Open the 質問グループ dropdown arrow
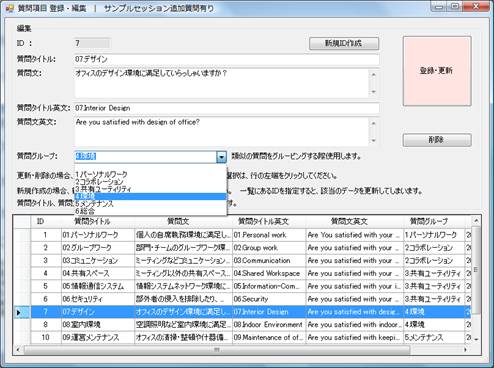 [221, 157]
